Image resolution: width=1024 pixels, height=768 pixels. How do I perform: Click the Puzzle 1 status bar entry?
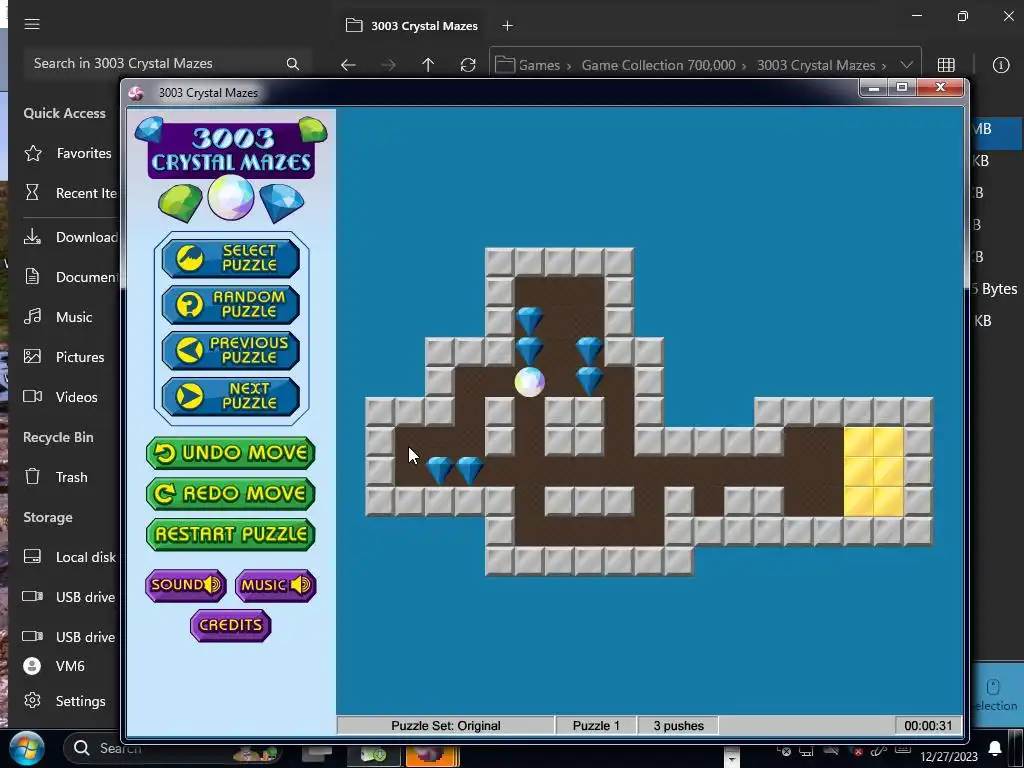pyautogui.click(x=596, y=726)
